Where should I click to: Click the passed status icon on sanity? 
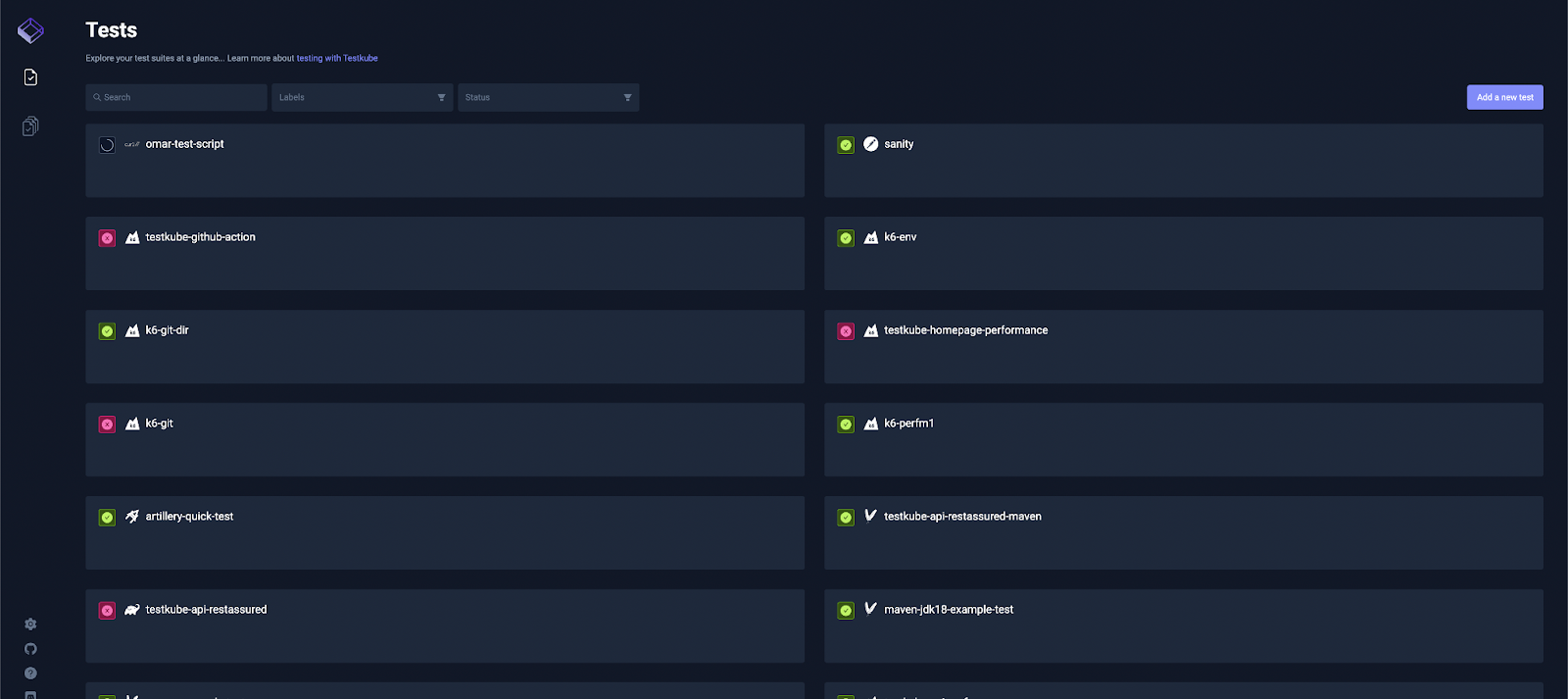tap(846, 144)
